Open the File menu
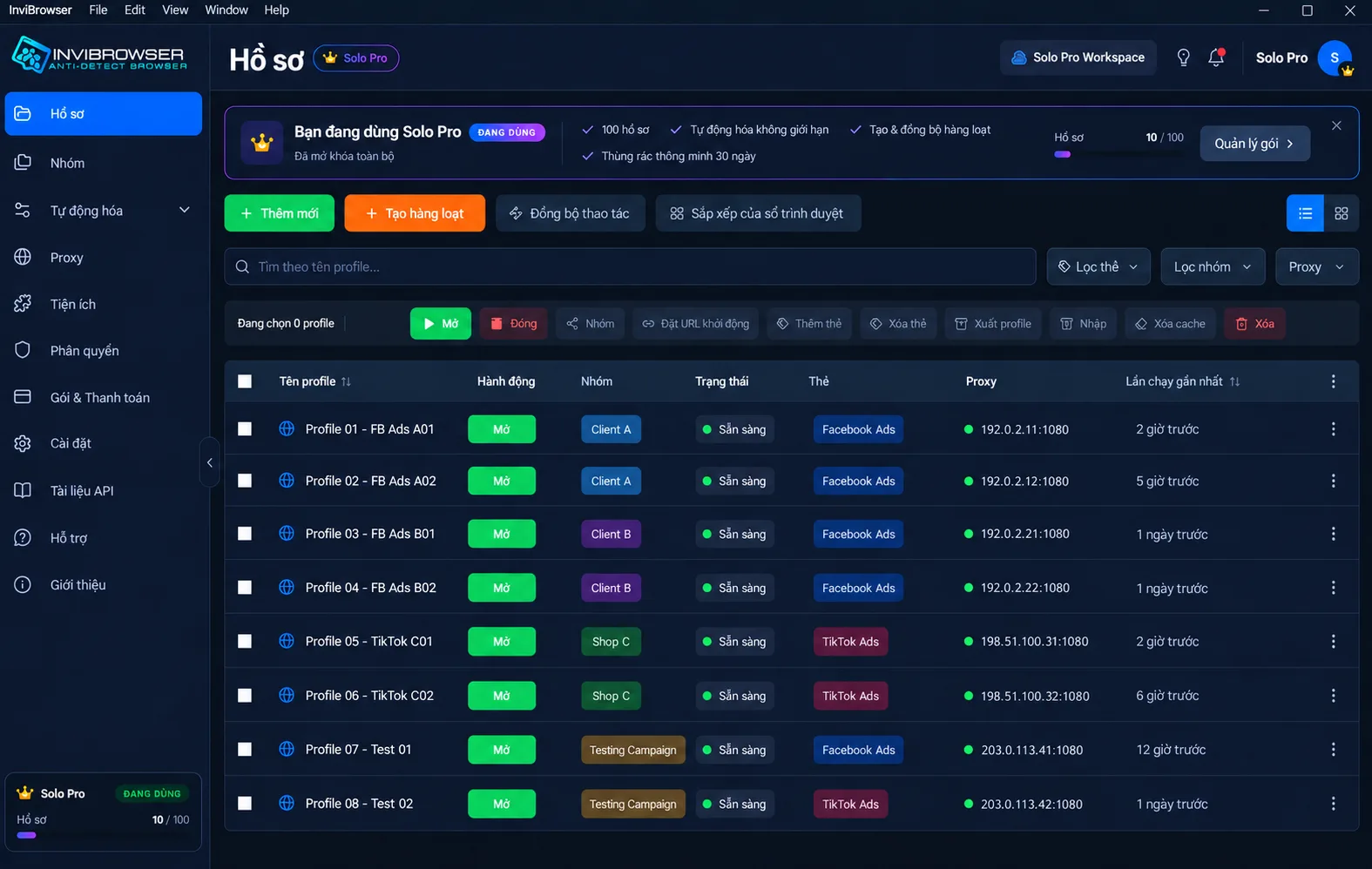 tap(98, 10)
